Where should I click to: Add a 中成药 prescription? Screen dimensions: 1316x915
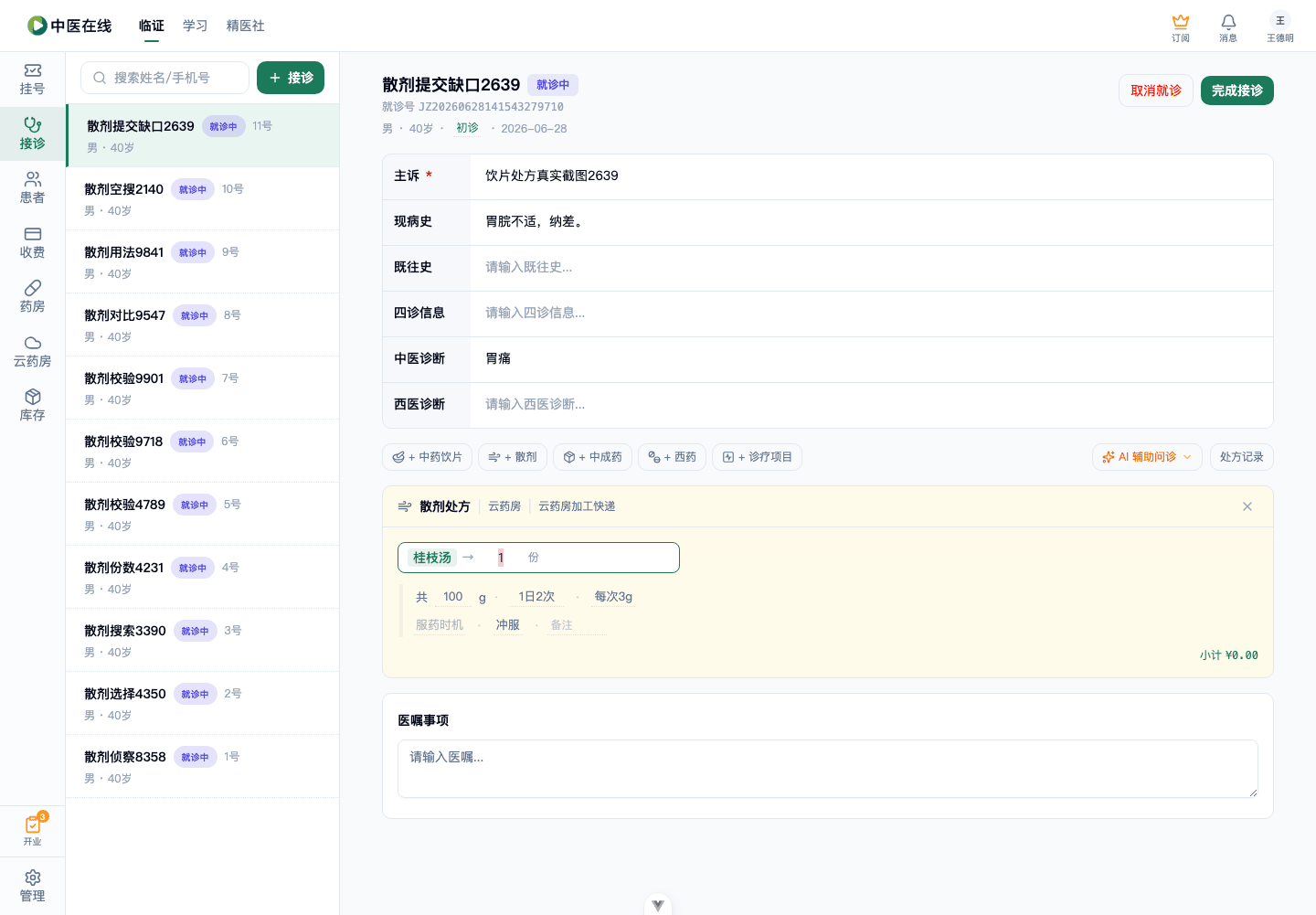click(x=592, y=457)
